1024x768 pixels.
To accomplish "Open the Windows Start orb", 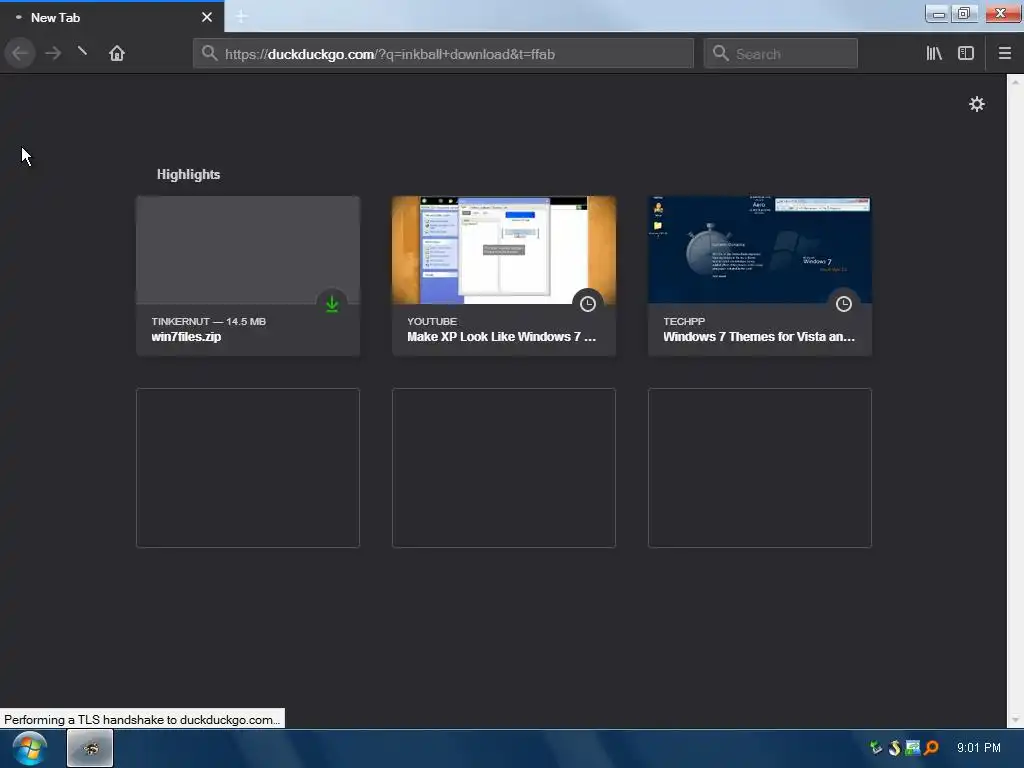I will point(29,748).
